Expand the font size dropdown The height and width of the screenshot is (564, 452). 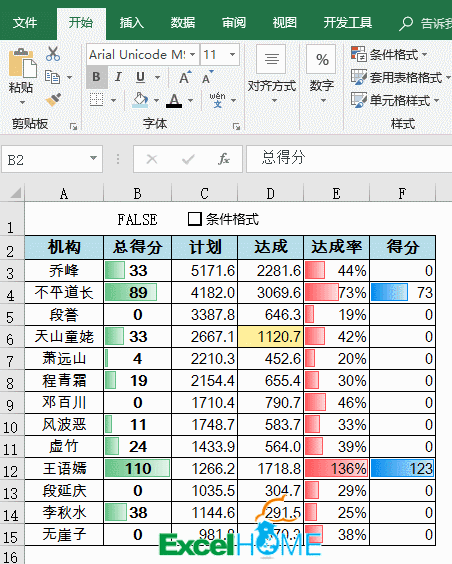pos(232,55)
